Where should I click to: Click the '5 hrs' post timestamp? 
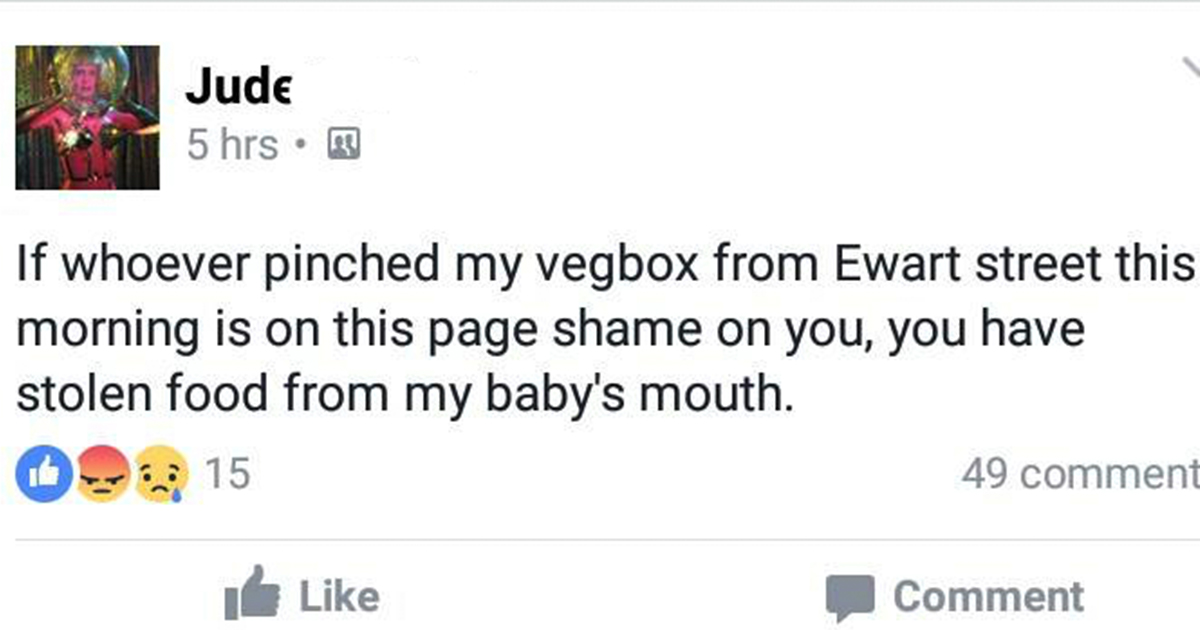click(x=232, y=146)
